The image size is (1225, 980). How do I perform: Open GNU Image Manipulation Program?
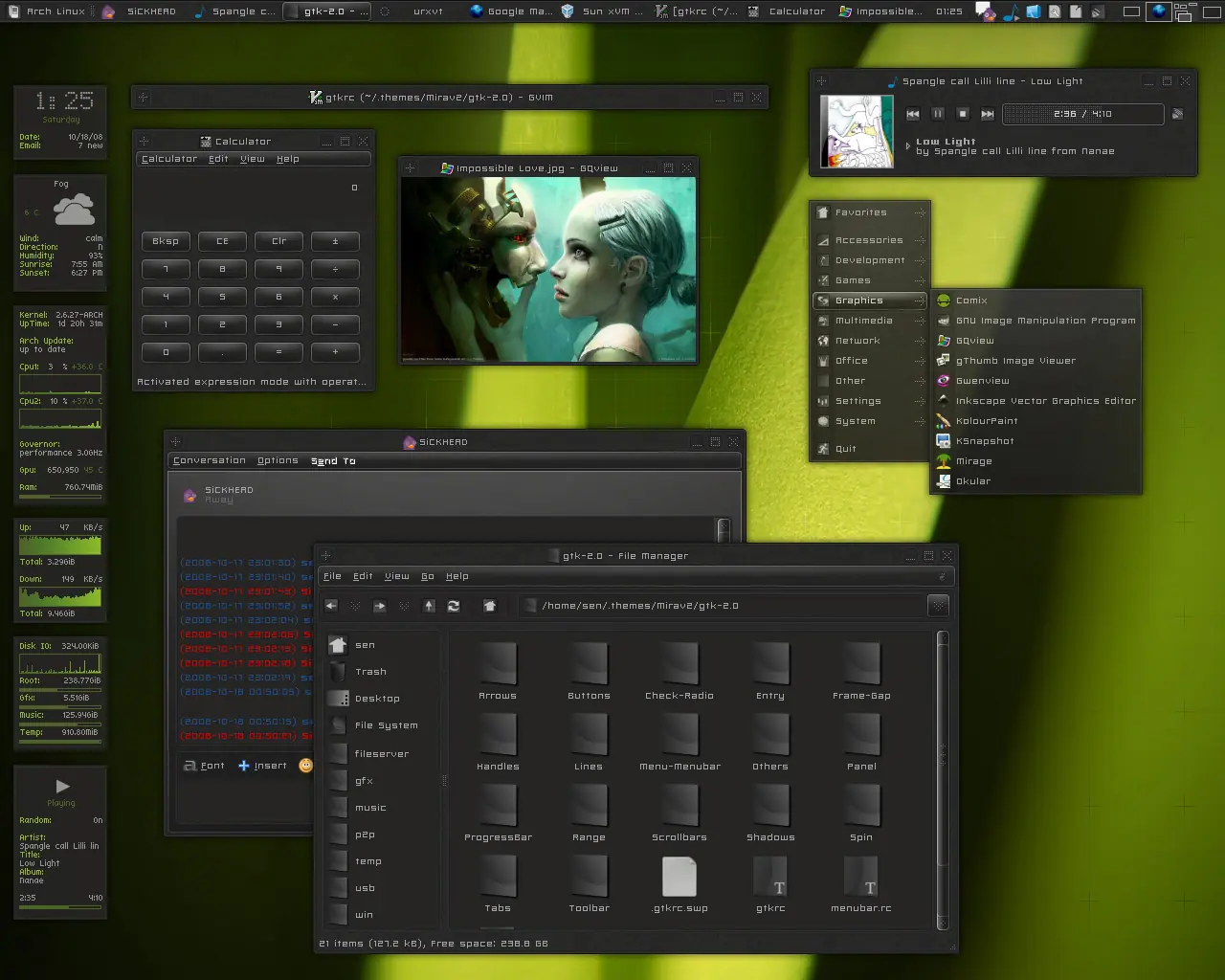(x=1036, y=321)
